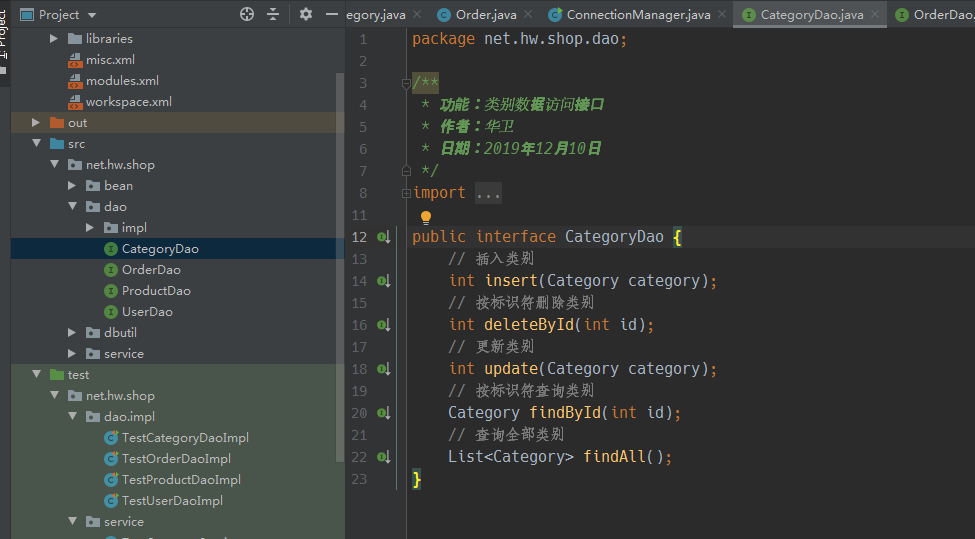Select UserDao interface in tree
Screen dimensions: 975x539
click(x=147, y=312)
